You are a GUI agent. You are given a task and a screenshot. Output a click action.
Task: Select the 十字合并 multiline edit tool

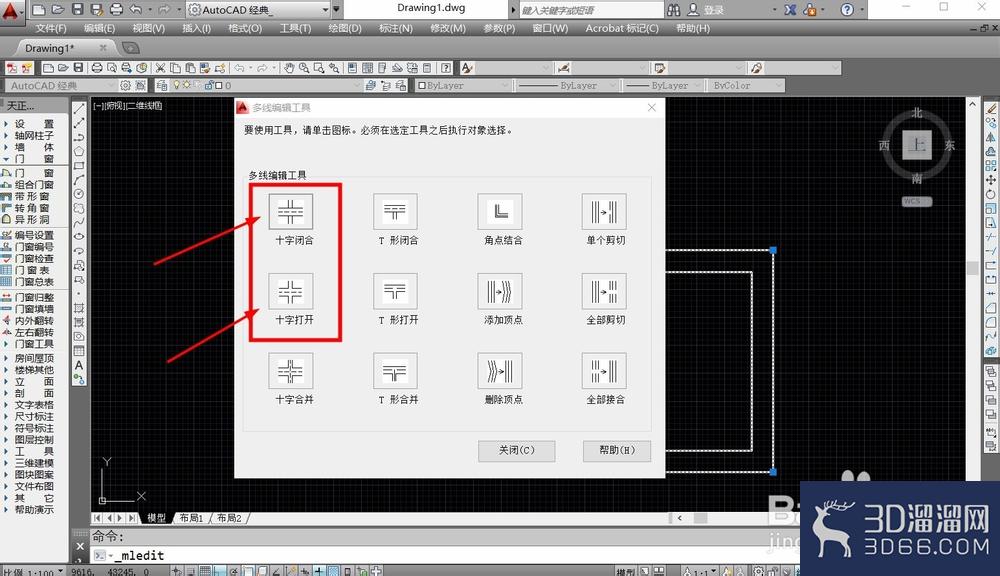click(291, 371)
